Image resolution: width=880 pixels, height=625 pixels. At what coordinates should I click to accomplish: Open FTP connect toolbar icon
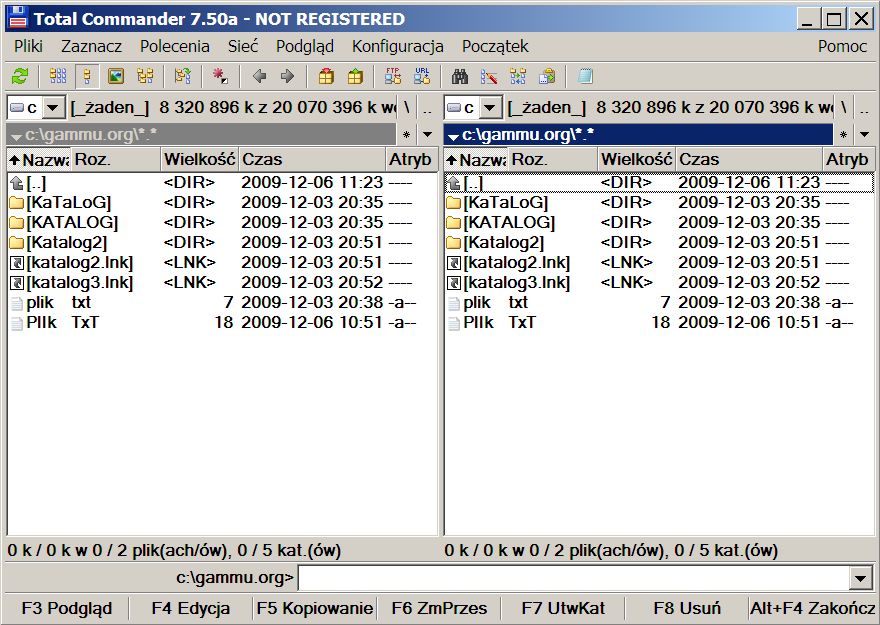pos(393,76)
